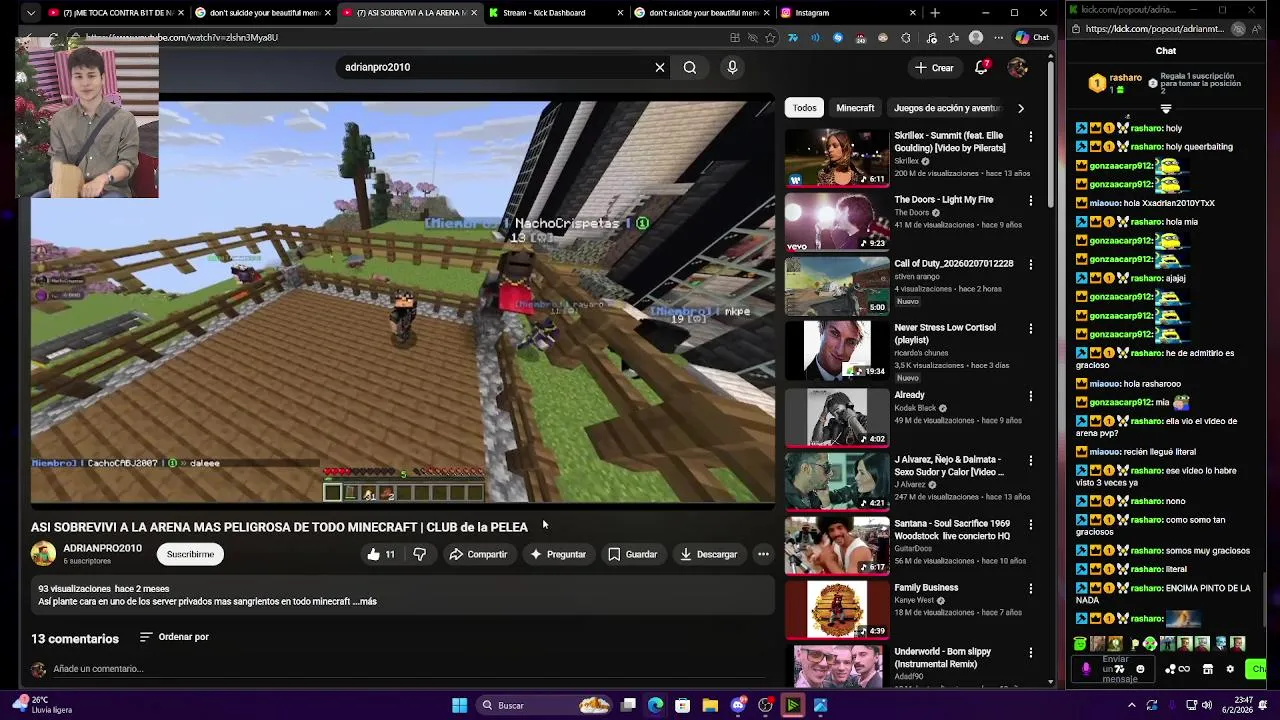Click the Kick chat microphone icon
The height and width of the screenshot is (720, 1280).
coord(1086,669)
